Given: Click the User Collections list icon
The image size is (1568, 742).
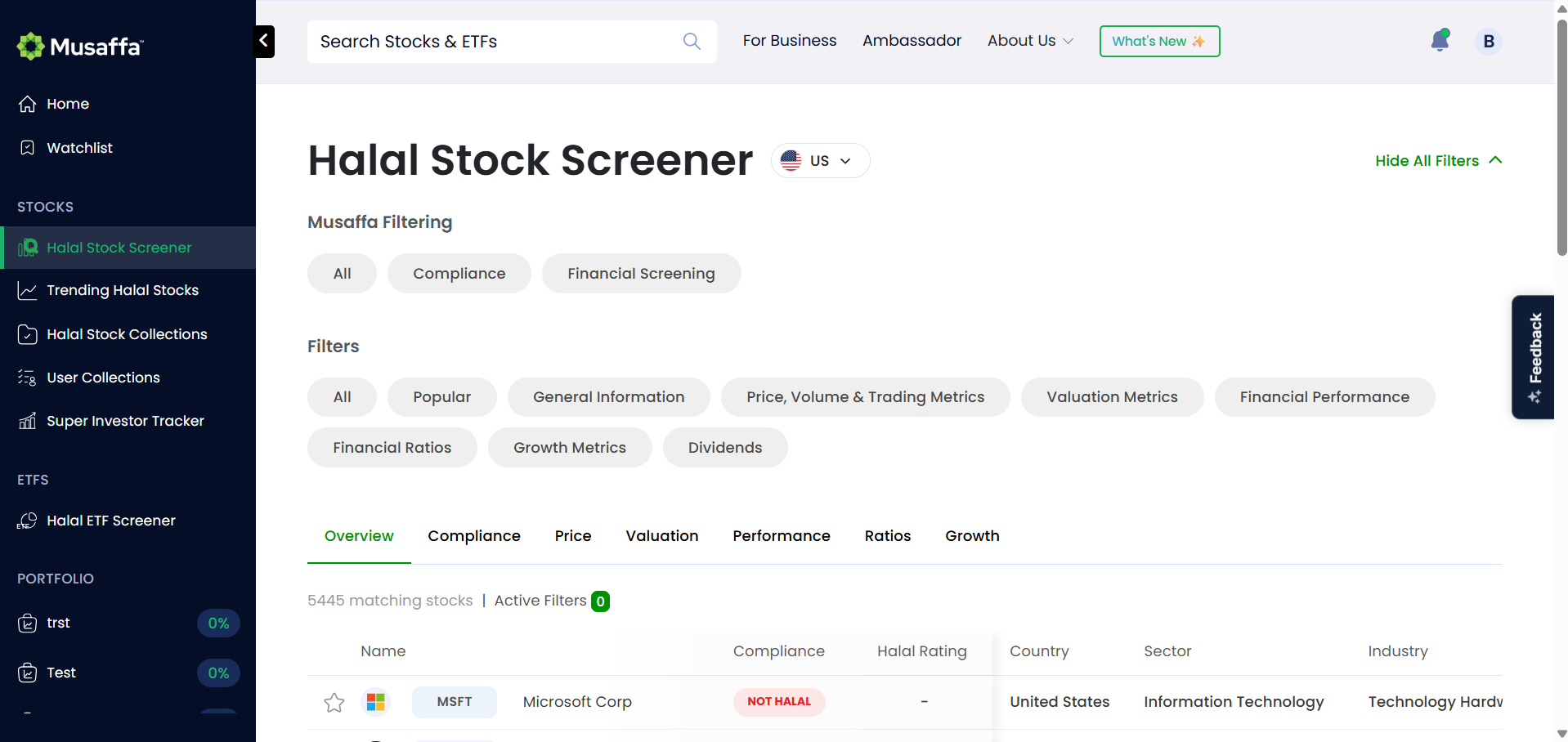Looking at the screenshot, I should [x=28, y=378].
